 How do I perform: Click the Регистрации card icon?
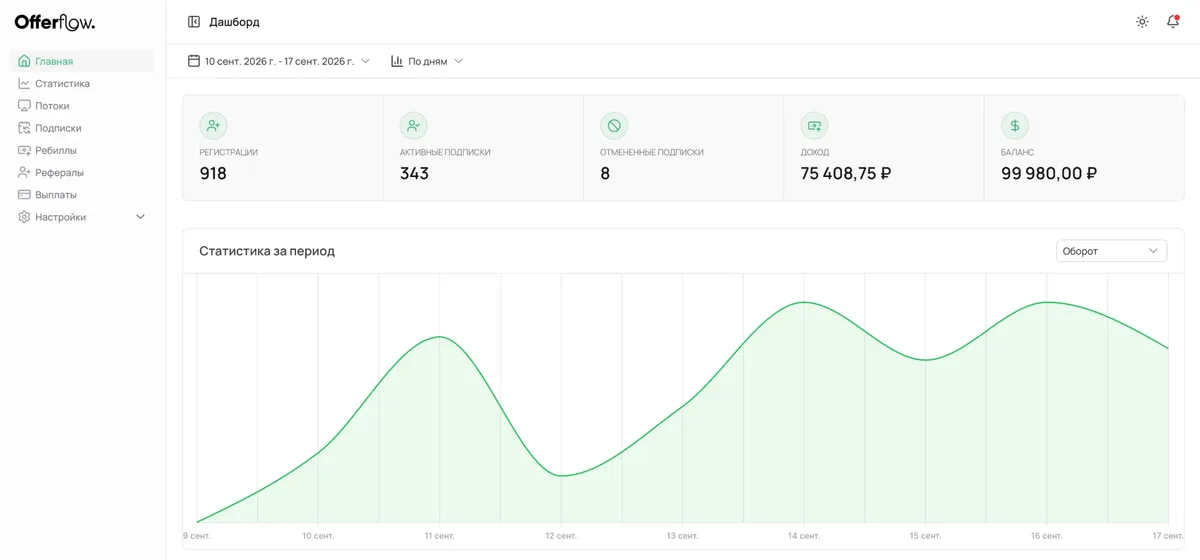tap(213, 126)
